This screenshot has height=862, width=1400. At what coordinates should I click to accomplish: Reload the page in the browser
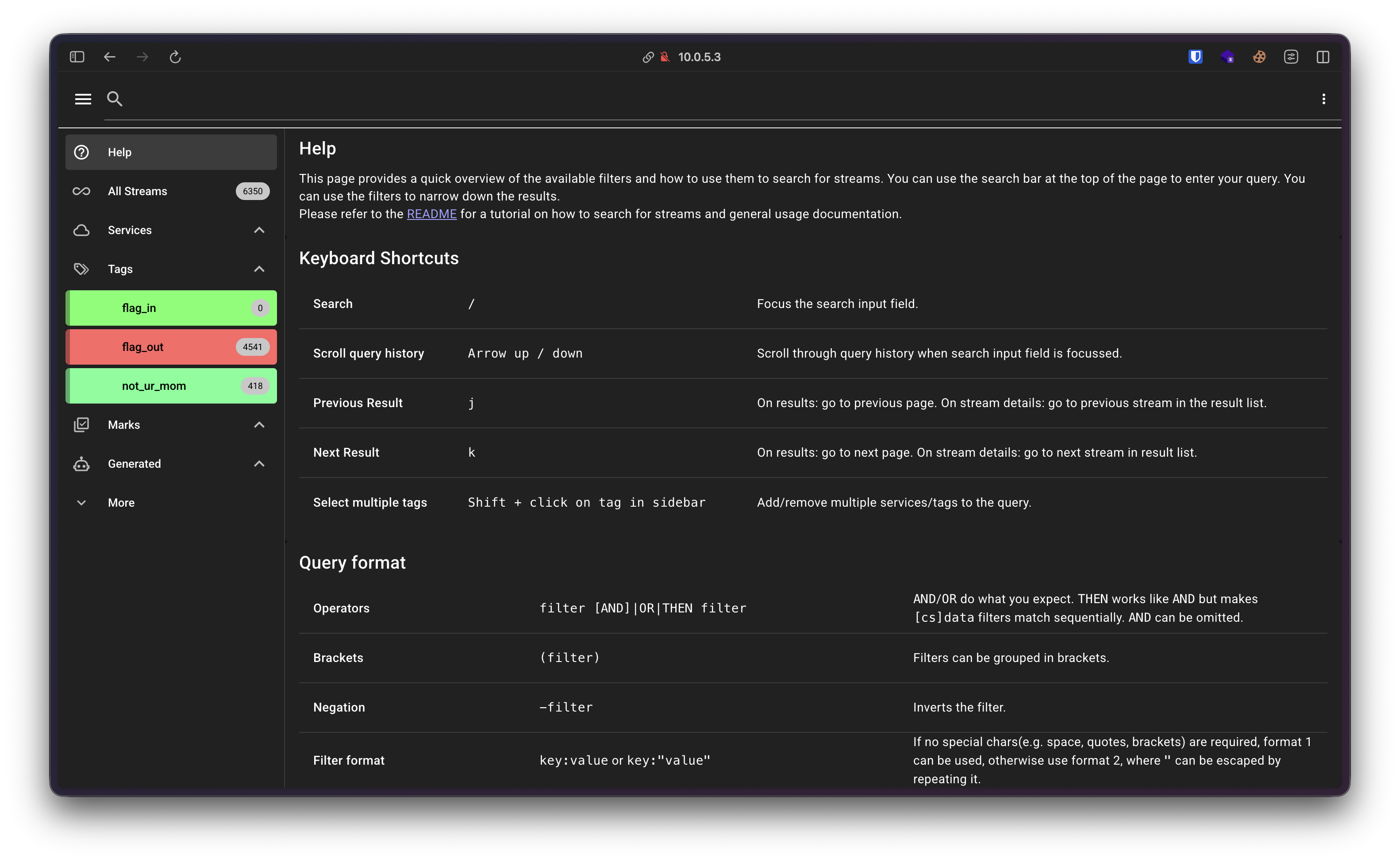click(x=175, y=57)
